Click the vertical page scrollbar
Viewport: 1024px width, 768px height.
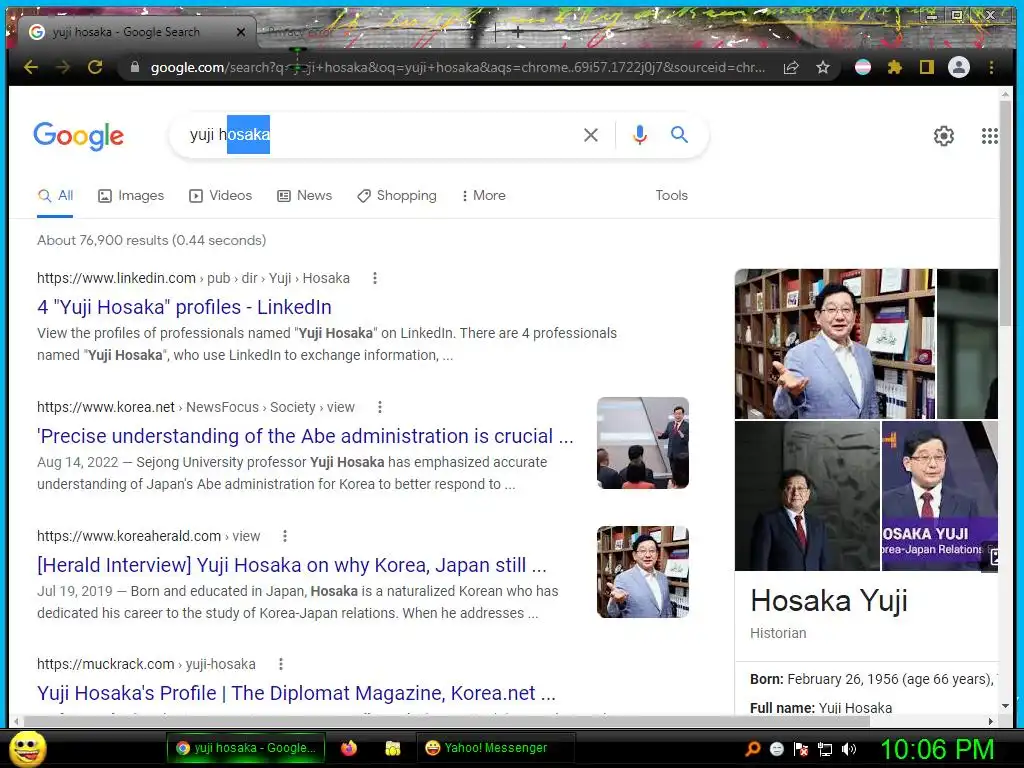pyautogui.click(x=1005, y=216)
